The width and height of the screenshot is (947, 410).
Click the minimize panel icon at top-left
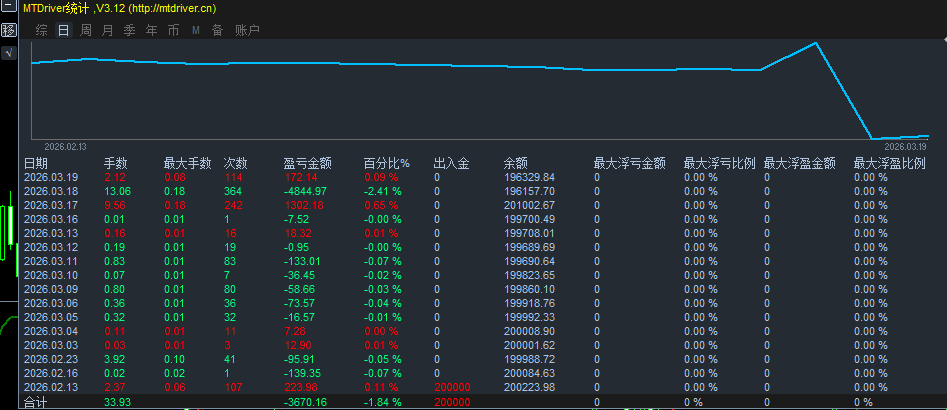pyautogui.click(x=7, y=8)
